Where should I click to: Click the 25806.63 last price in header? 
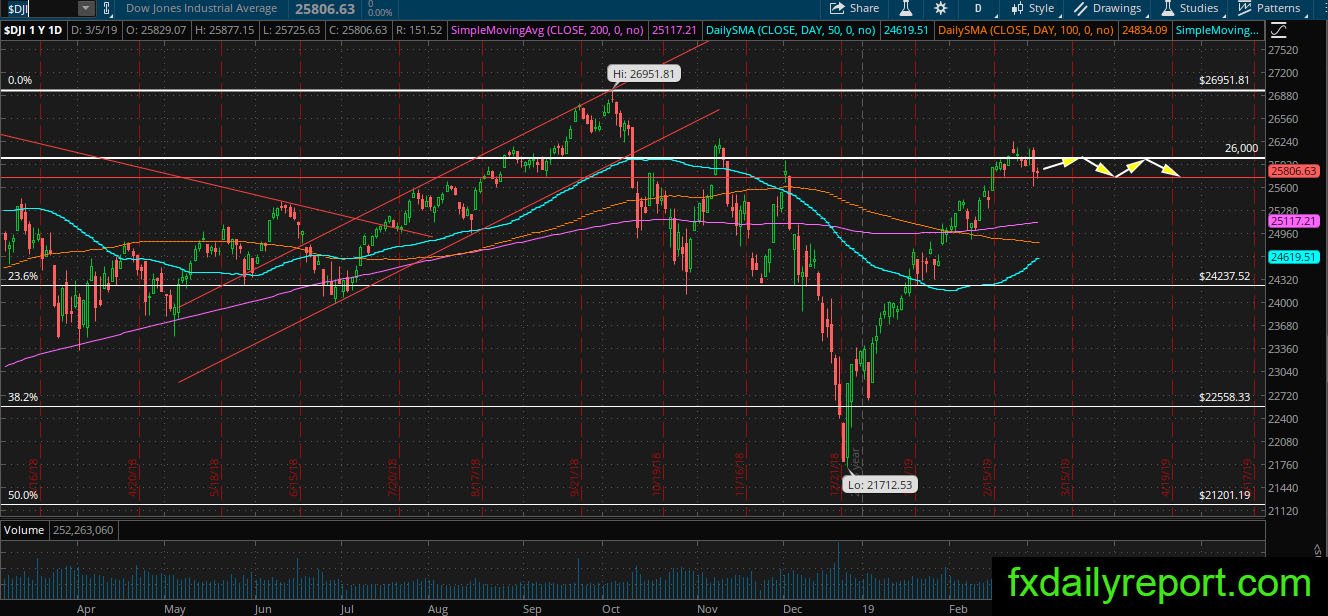click(x=326, y=8)
